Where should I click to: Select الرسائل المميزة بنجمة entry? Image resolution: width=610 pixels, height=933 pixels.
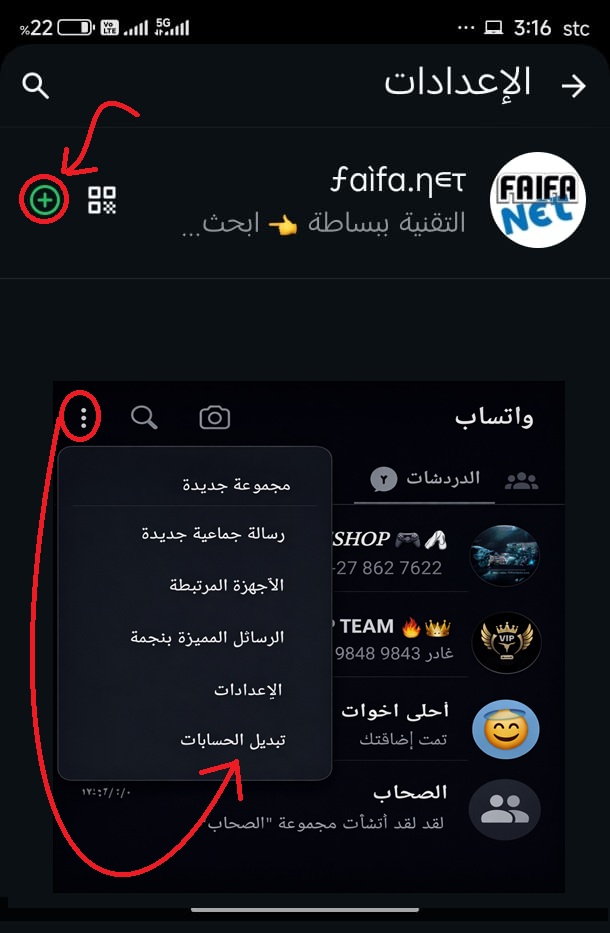[207, 637]
